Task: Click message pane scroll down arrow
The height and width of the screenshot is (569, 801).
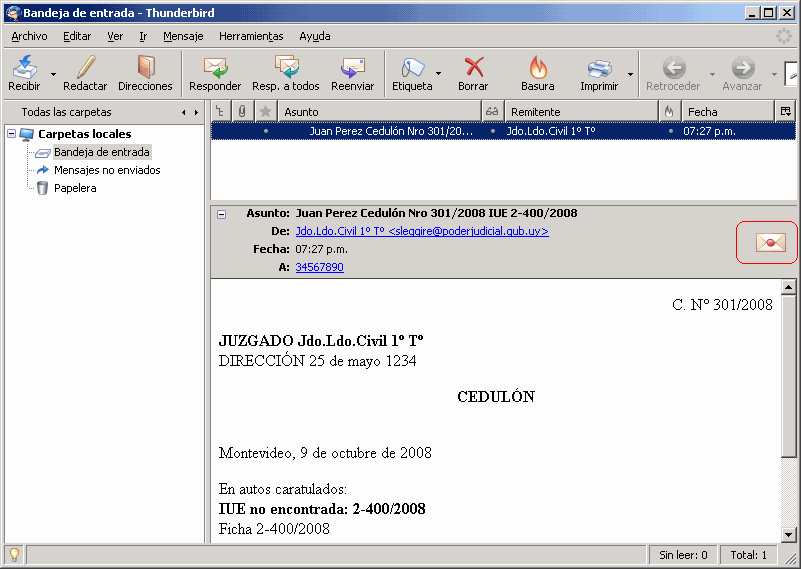Action: point(789,535)
